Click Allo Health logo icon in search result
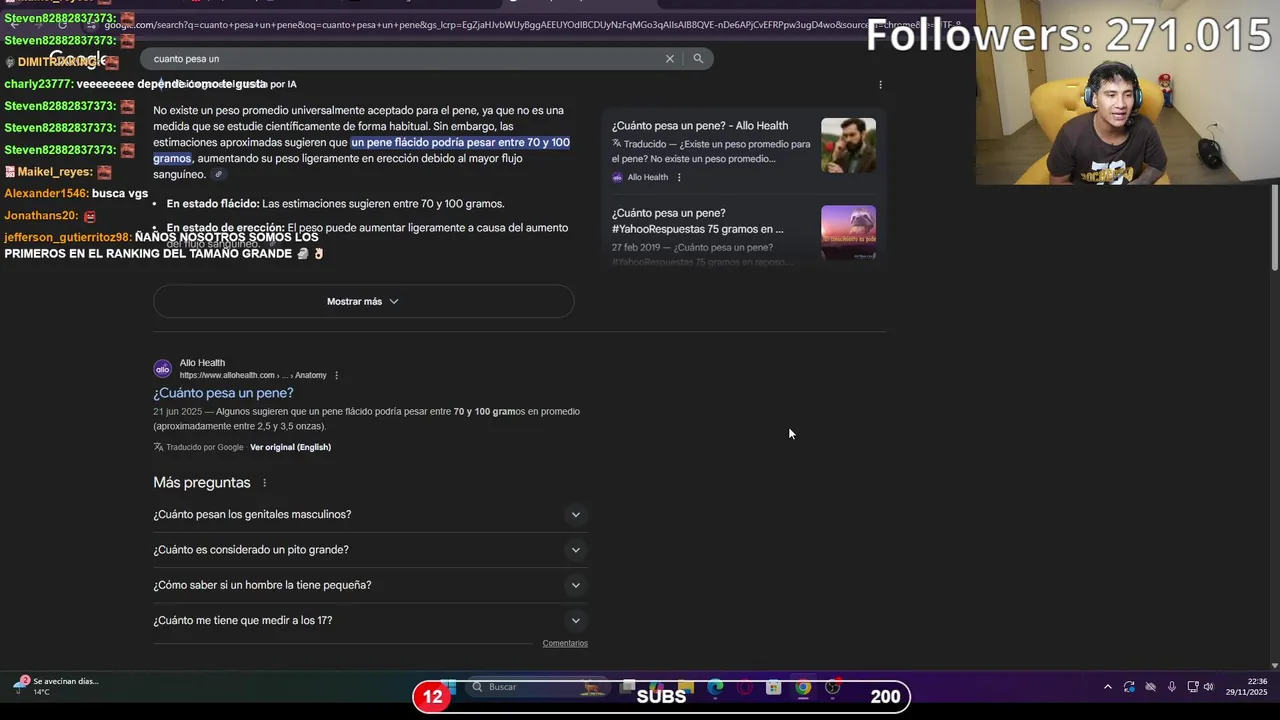Screen dimensions: 1280x720 [162, 369]
